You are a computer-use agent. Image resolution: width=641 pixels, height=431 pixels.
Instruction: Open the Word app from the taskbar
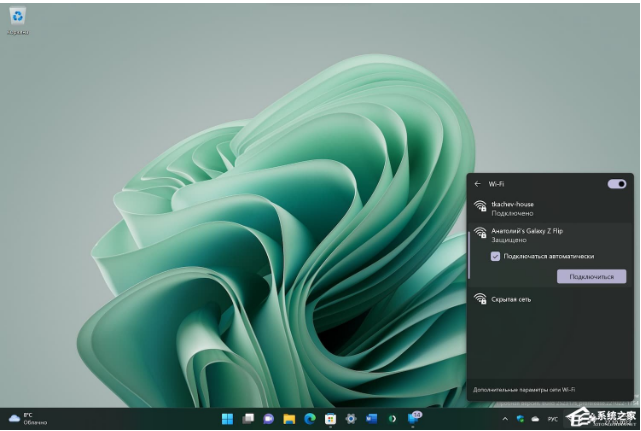point(371,418)
